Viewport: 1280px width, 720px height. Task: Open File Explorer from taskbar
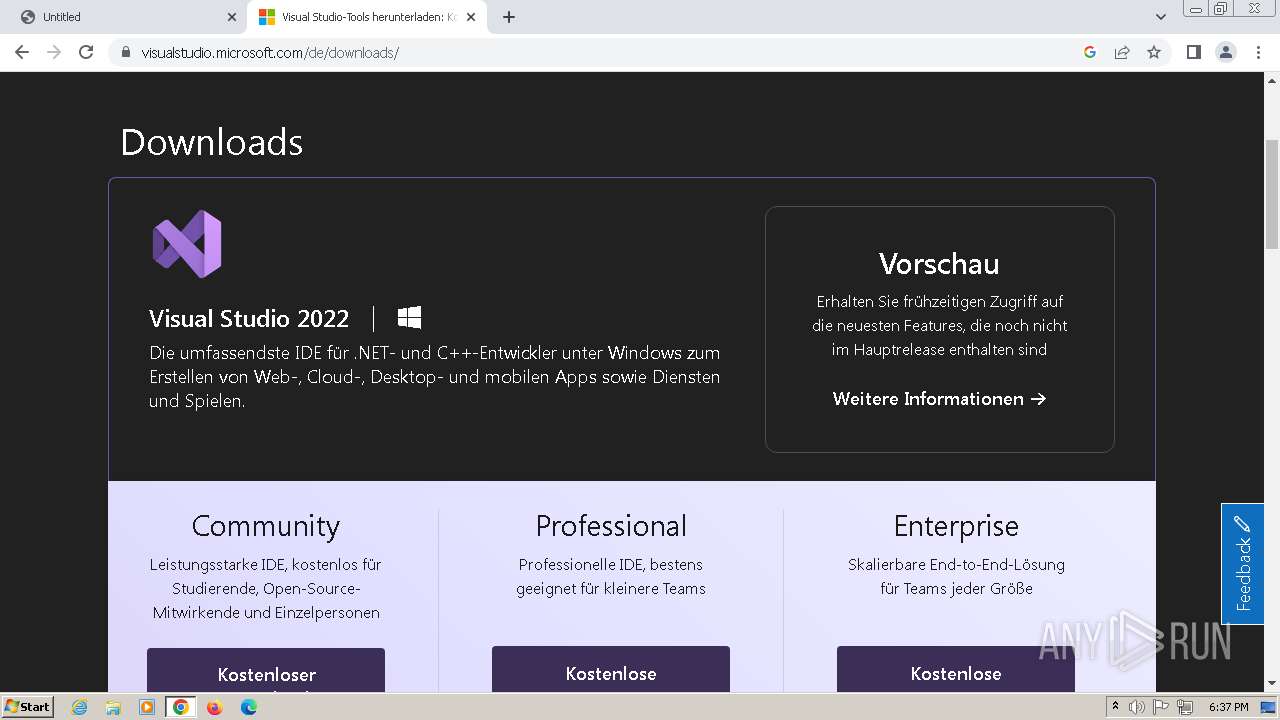click(113, 707)
